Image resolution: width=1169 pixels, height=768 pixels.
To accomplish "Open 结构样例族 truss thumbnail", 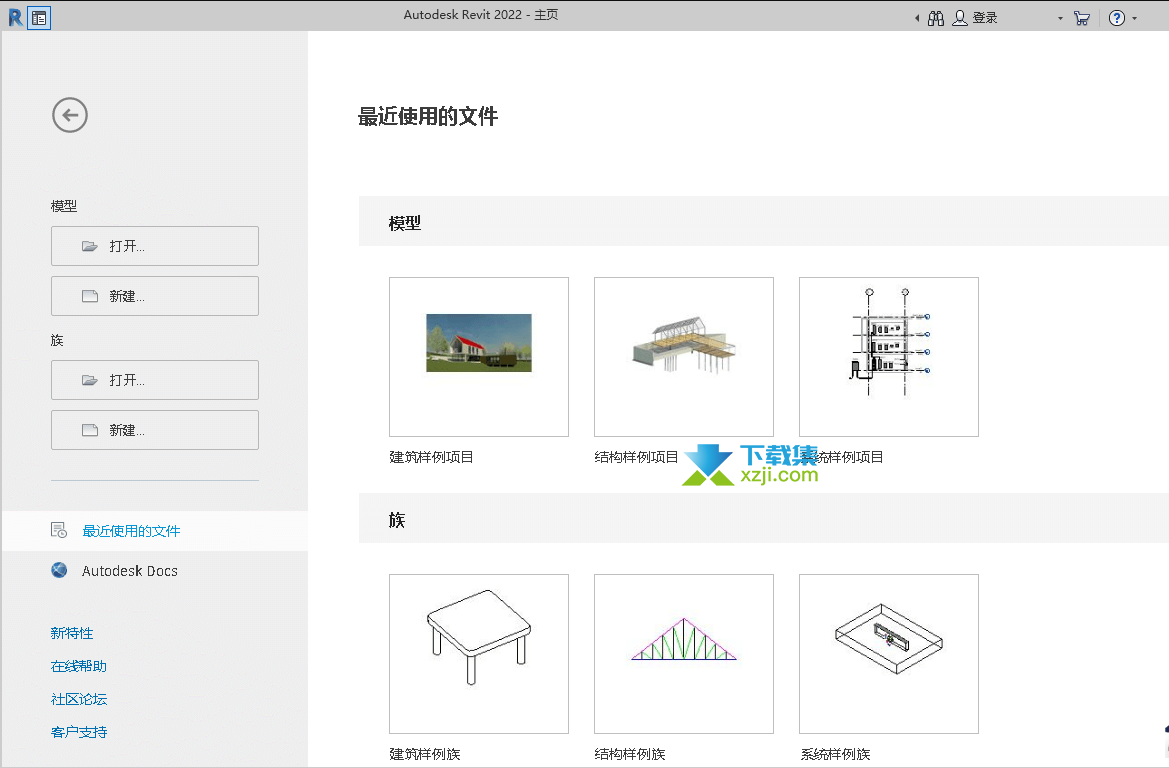I will tap(684, 654).
